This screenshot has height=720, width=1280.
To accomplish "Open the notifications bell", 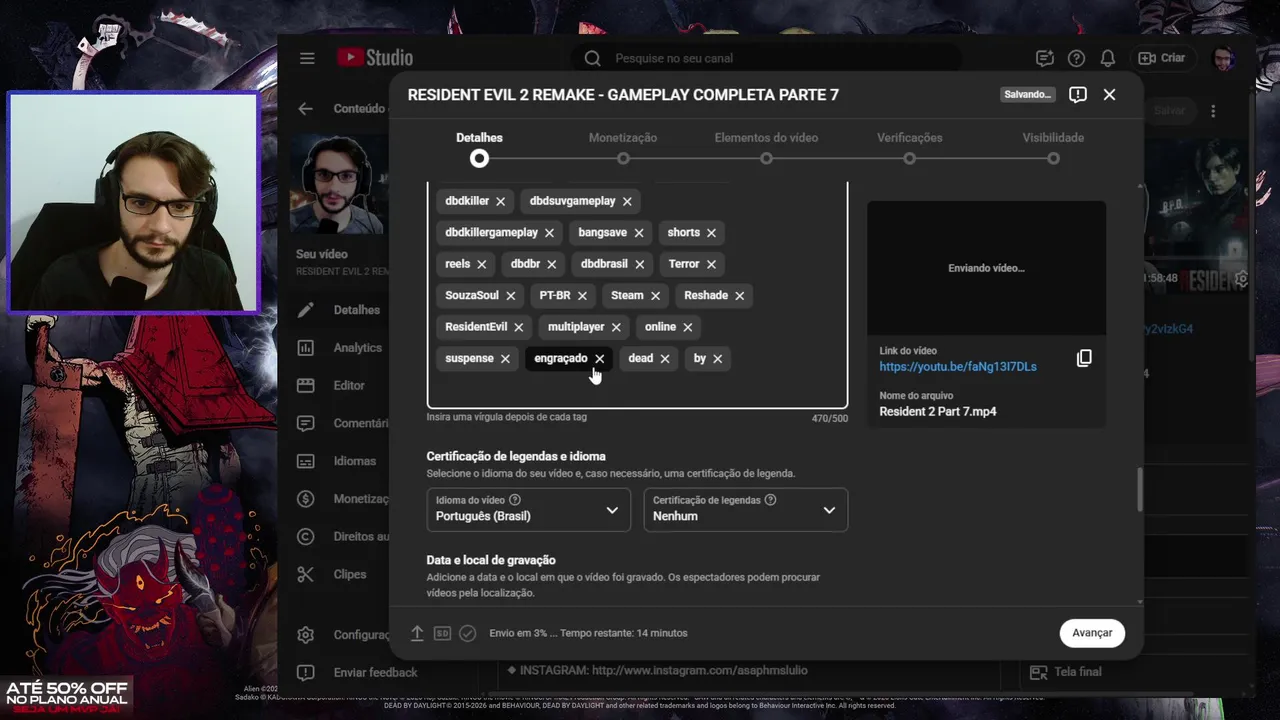I will (1108, 58).
